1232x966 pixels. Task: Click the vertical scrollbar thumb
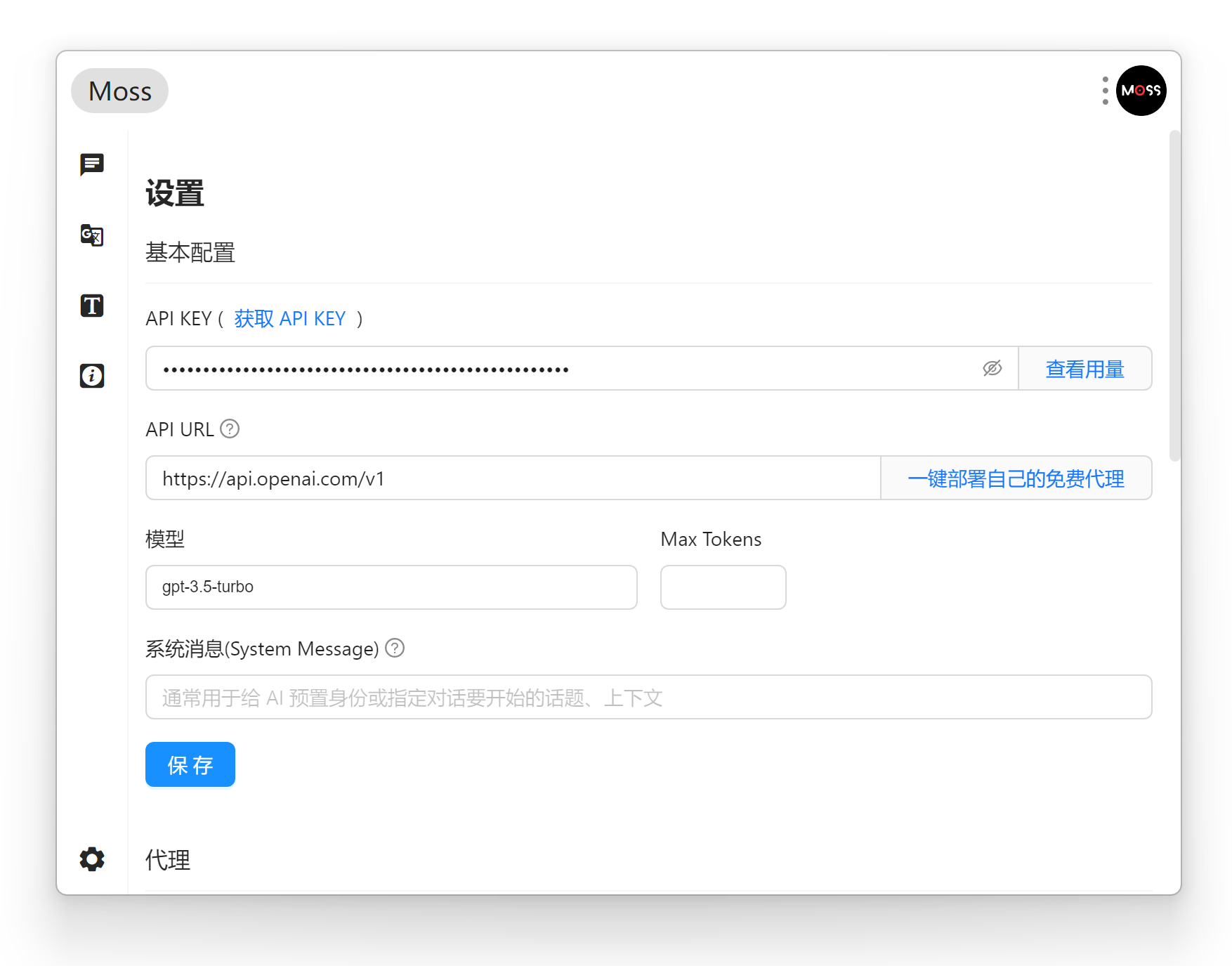click(x=1175, y=295)
